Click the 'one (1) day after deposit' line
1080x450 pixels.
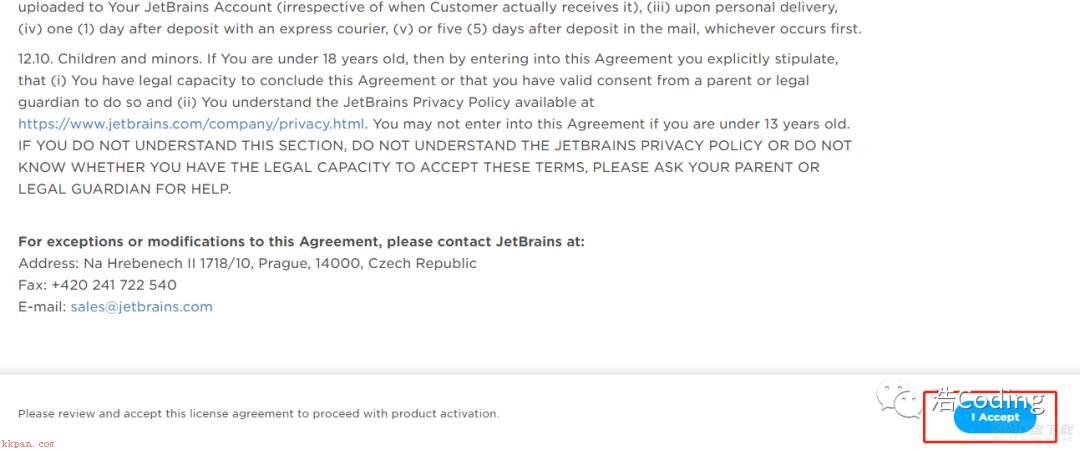[x=439, y=30]
